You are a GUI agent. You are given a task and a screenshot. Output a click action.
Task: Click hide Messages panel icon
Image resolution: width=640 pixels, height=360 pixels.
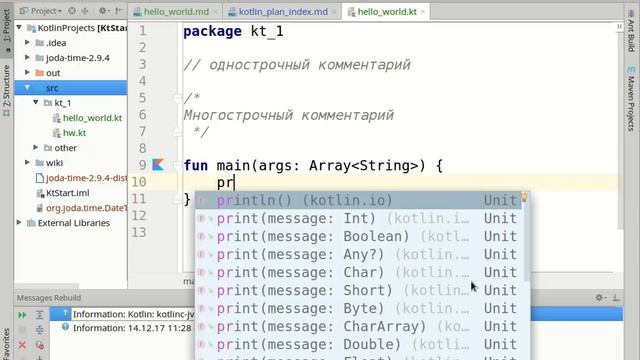pyautogui.click(x=616, y=298)
